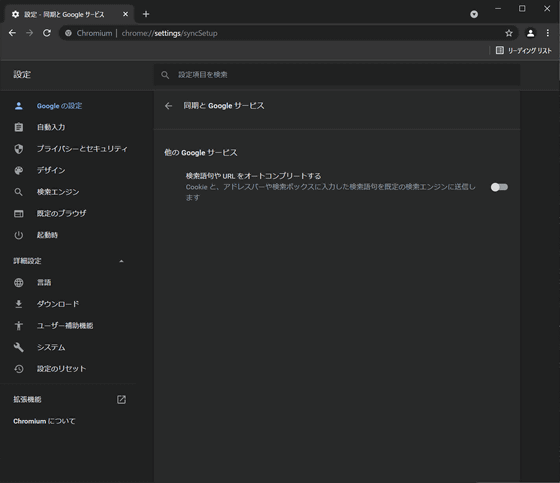Click 検索語句や URL をオートコンプリートする label

click(x=253, y=176)
